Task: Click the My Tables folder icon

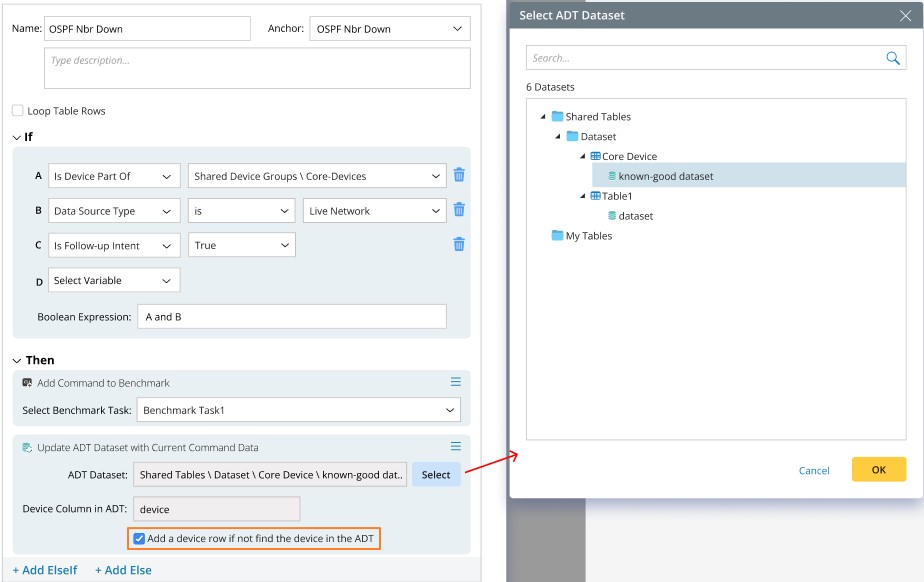Action: point(557,236)
